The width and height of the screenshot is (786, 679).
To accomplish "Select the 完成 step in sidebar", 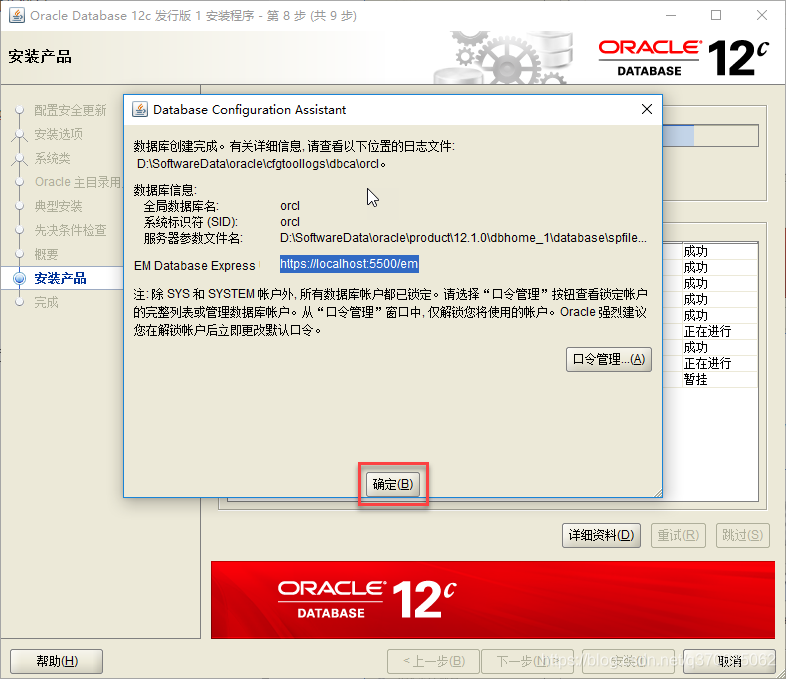I will click(x=46, y=302).
